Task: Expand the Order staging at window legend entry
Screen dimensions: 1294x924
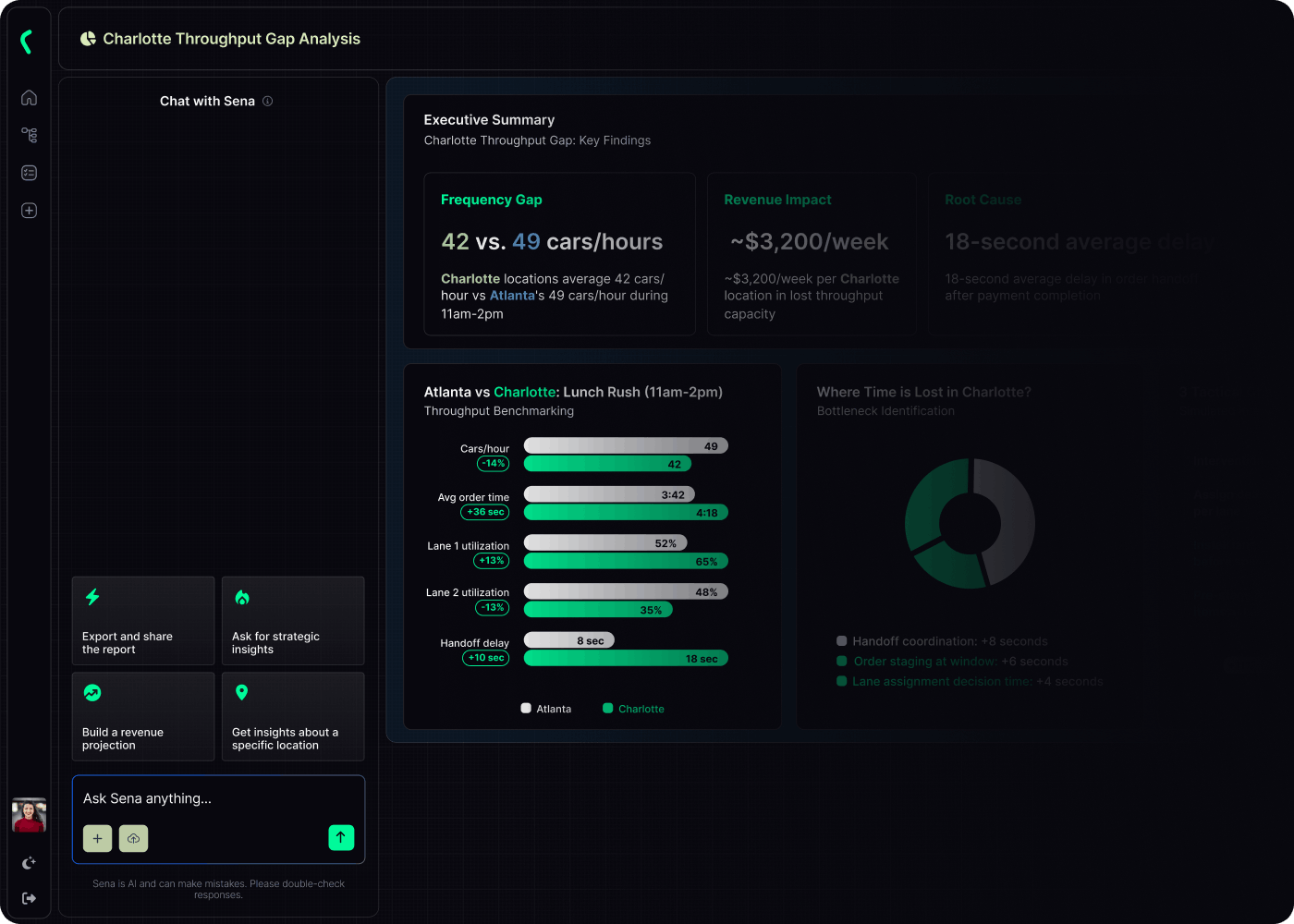Action: click(x=952, y=661)
